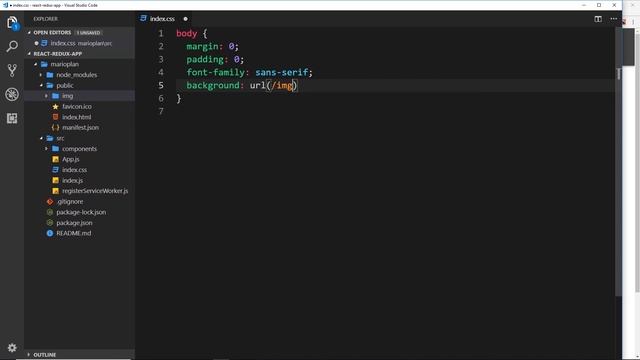Open manifest.json in the explorer

pyautogui.click(x=80, y=128)
